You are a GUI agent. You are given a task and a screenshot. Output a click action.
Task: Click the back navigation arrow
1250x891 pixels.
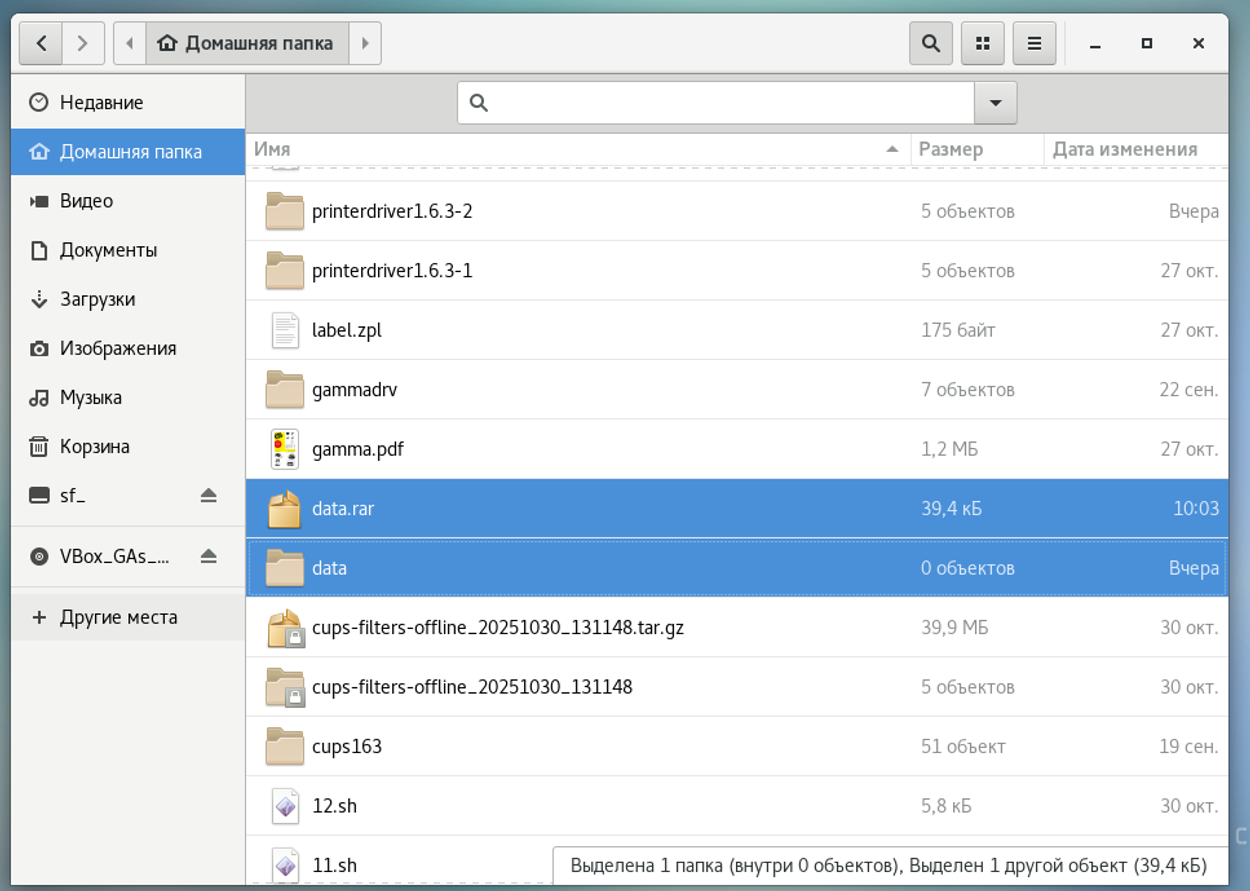41,44
